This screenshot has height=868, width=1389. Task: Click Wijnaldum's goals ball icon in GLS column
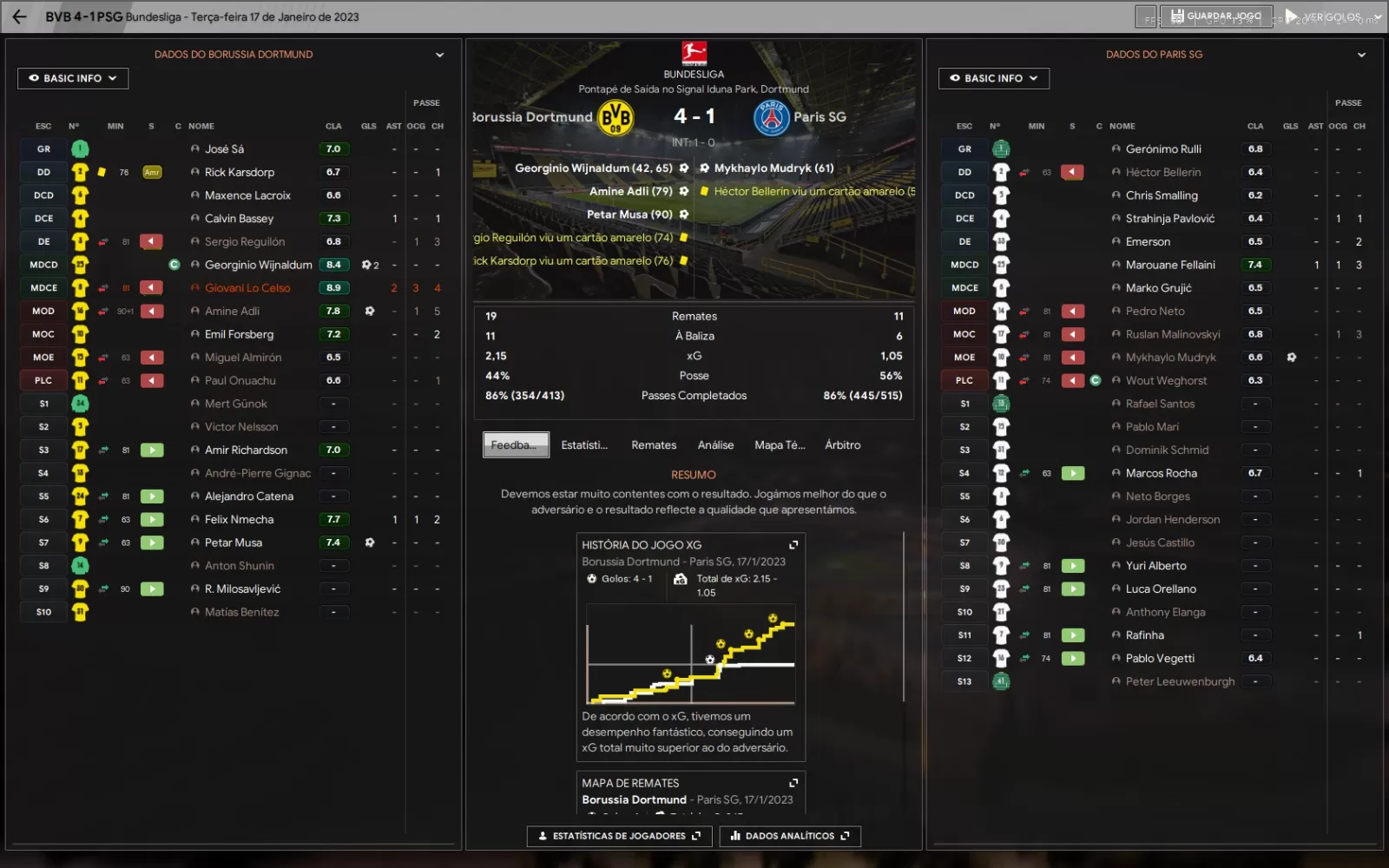click(x=367, y=265)
